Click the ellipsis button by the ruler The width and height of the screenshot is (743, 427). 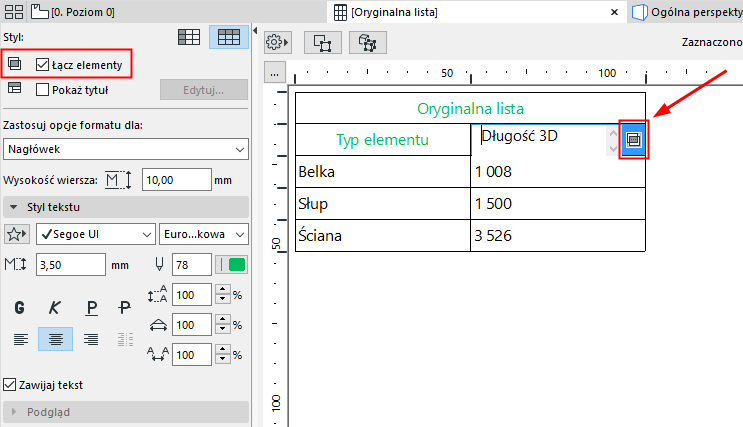click(x=274, y=73)
